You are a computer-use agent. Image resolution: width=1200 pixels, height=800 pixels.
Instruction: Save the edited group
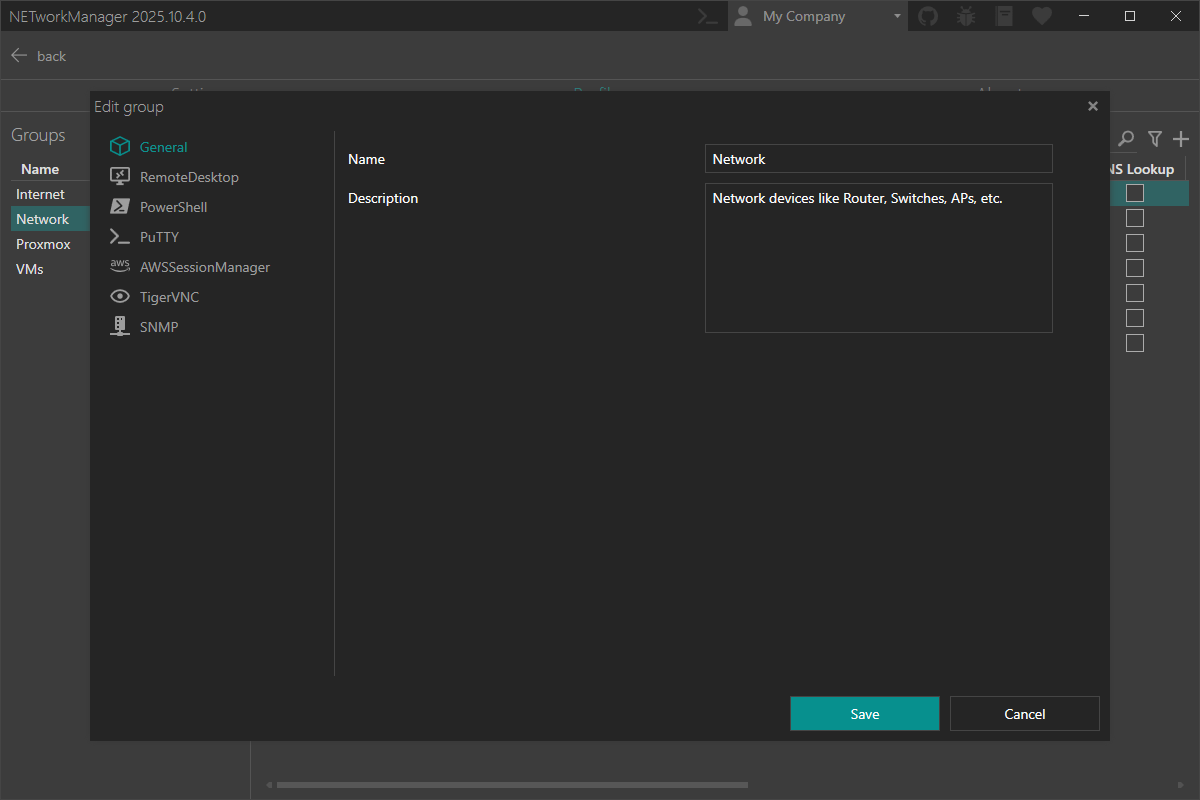864,713
